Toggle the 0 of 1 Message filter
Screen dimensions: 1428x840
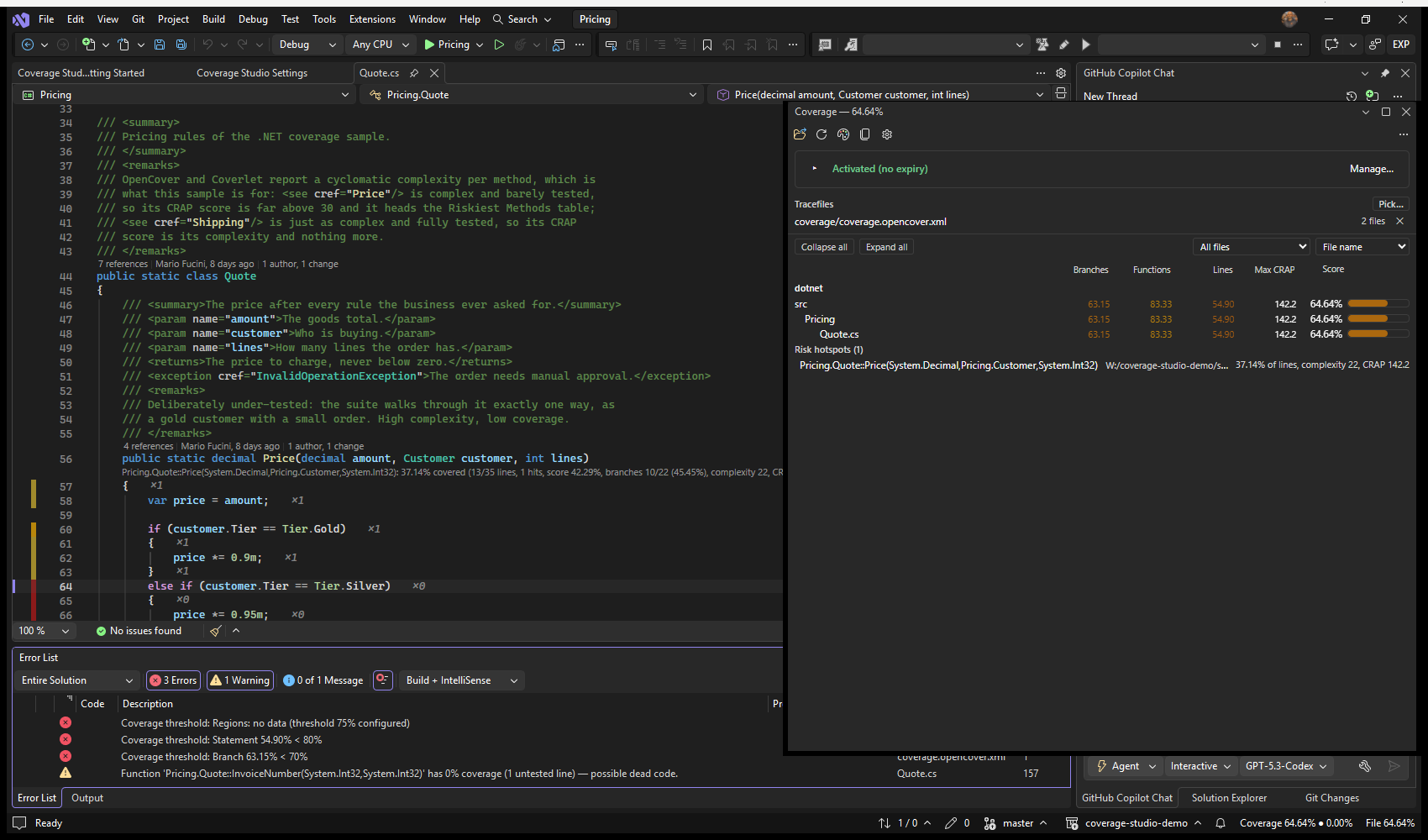point(323,680)
